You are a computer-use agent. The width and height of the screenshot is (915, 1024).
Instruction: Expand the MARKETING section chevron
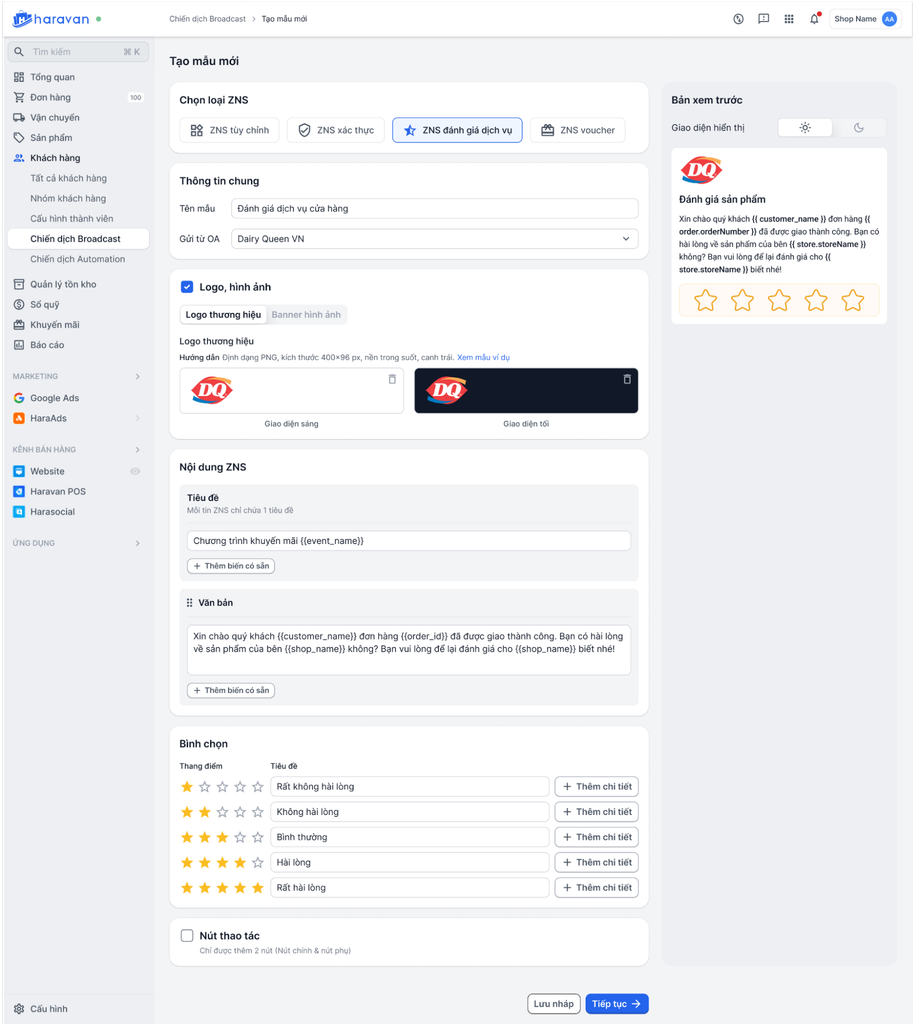[137, 376]
